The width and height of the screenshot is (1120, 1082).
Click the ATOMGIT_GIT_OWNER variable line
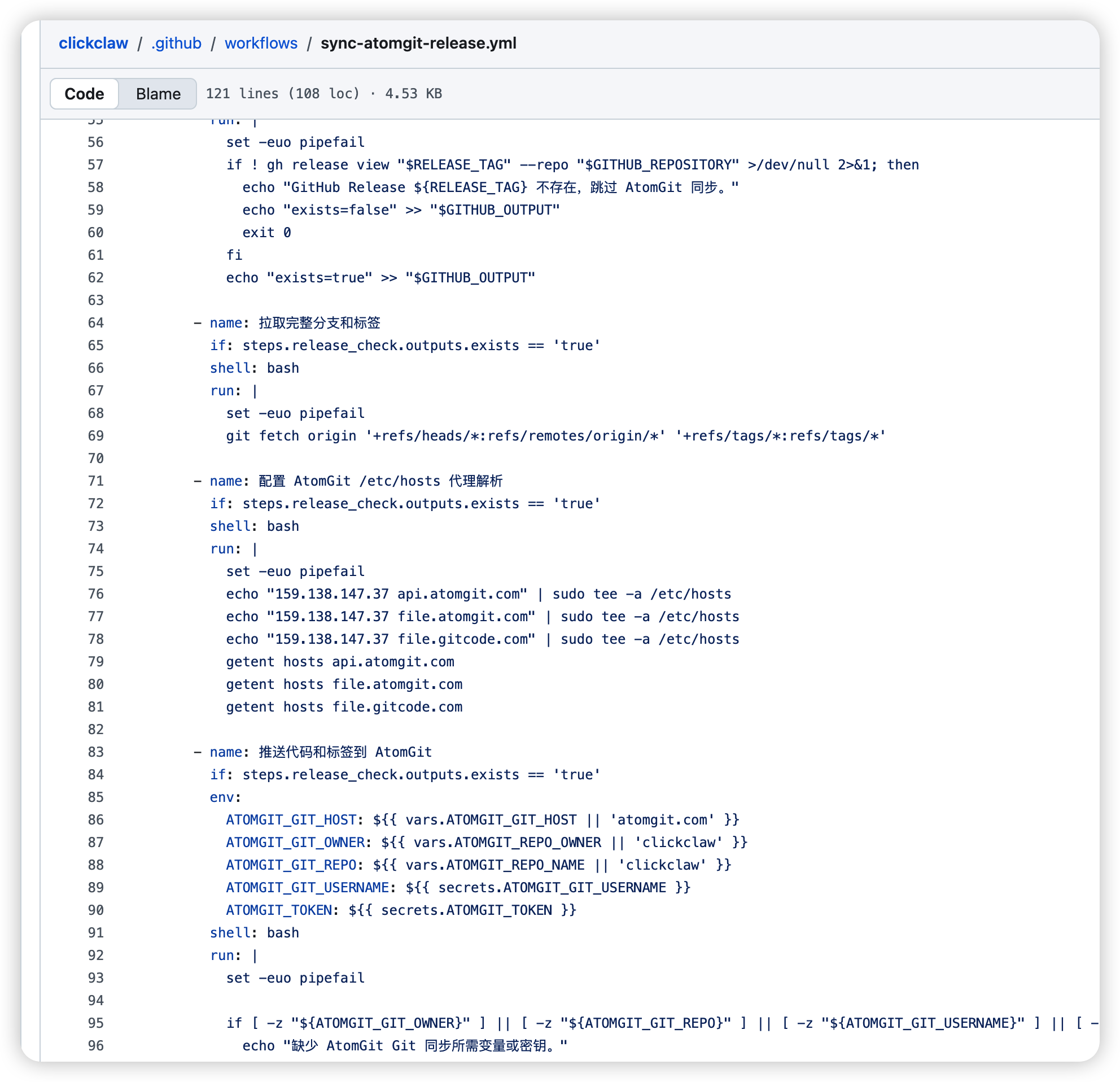coord(486,843)
